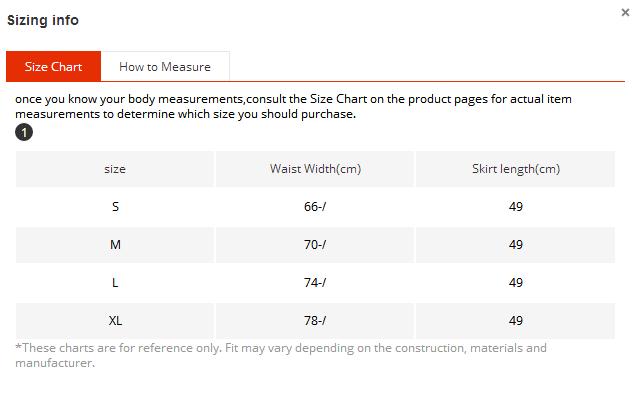This screenshot has height=420, width=632.
Task: Click the size column header
Action: tap(115, 169)
